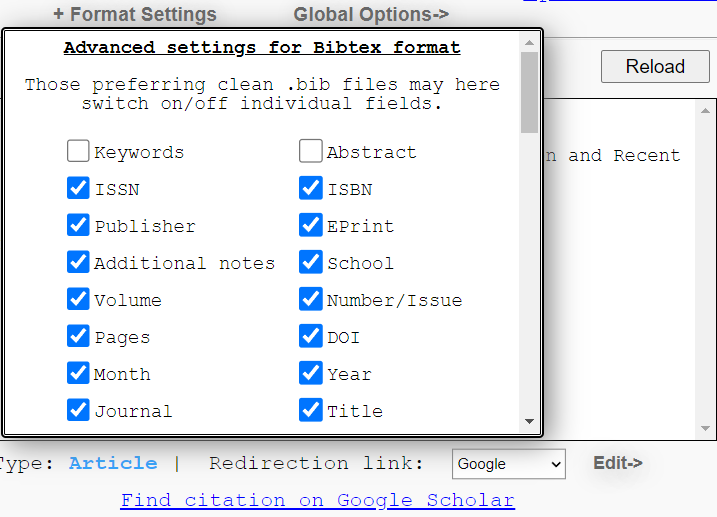The width and height of the screenshot is (717, 517).
Task: Uncheck the ISBN checkbox
Action: (x=310, y=188)
